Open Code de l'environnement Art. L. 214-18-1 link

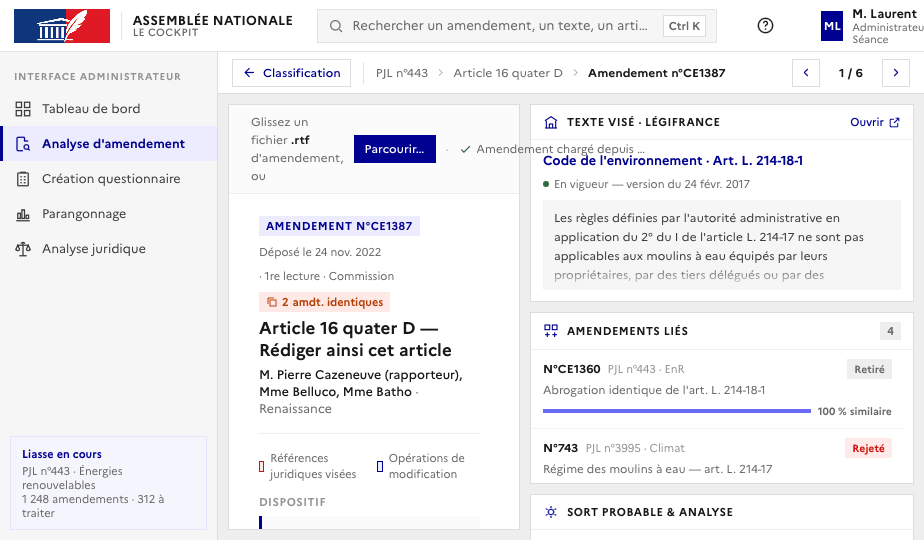[x=672, y=160]
